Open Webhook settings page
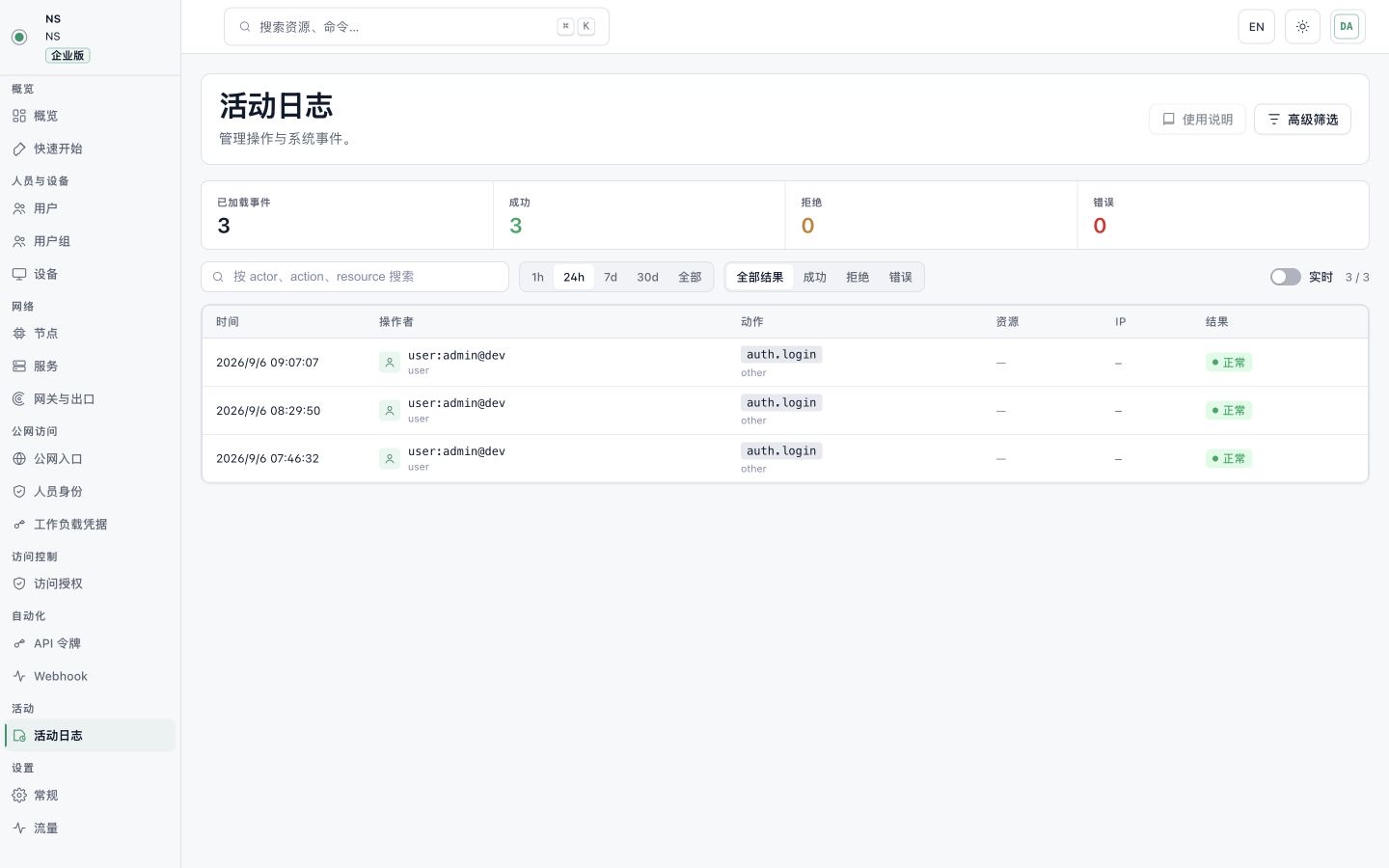Image resolution: width=1389 pixels, height=868 pixels. tap(90, 676)
